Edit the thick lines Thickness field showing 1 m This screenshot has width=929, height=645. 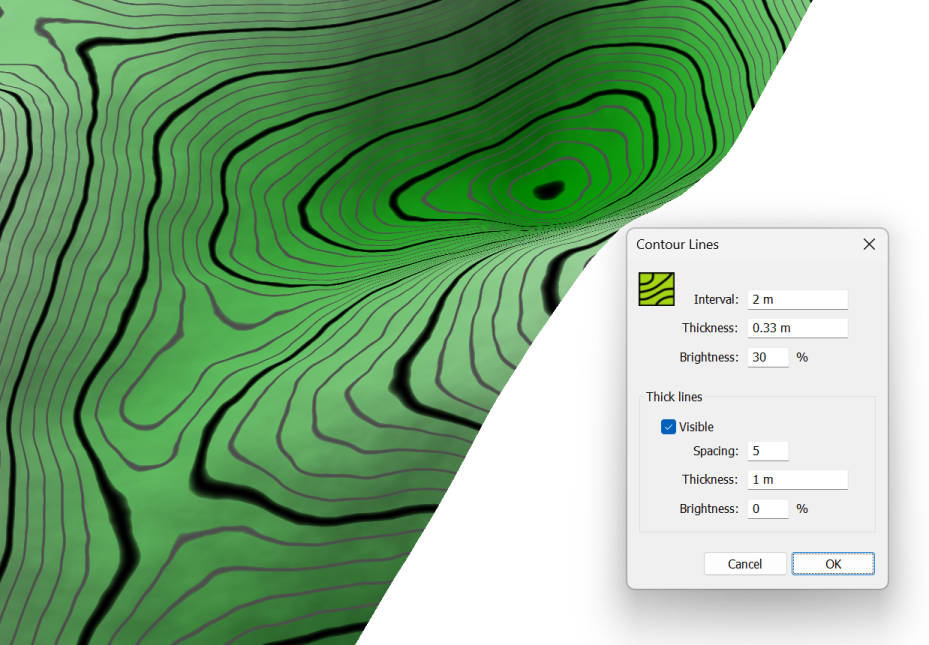[x=797, y=480]
